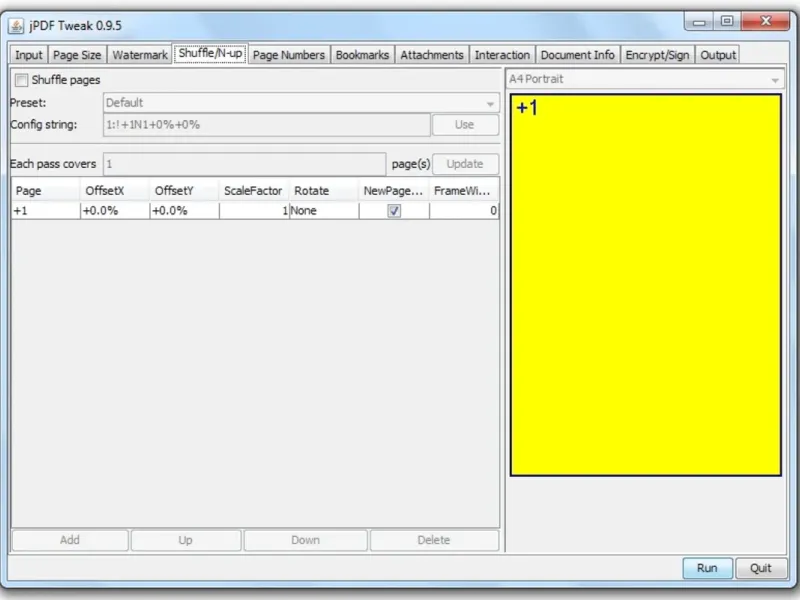
Task: Open the Page Size tab
Action: [x=77, y=55]
